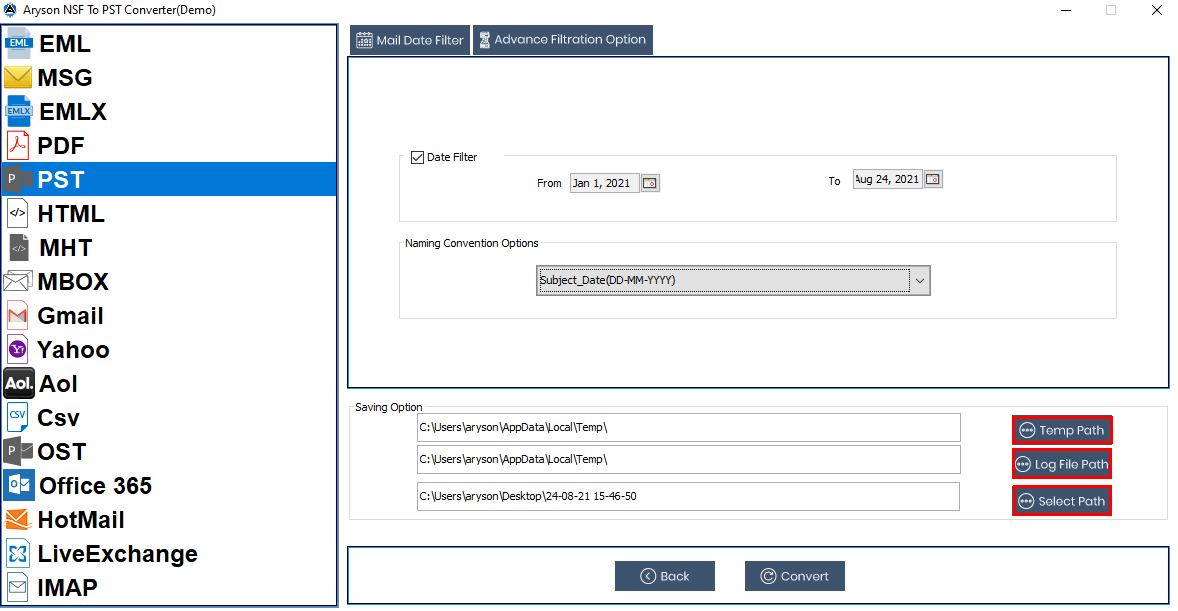
Task: Click the To date field Aug 24, 2021
Action: (x=887, y=179)
